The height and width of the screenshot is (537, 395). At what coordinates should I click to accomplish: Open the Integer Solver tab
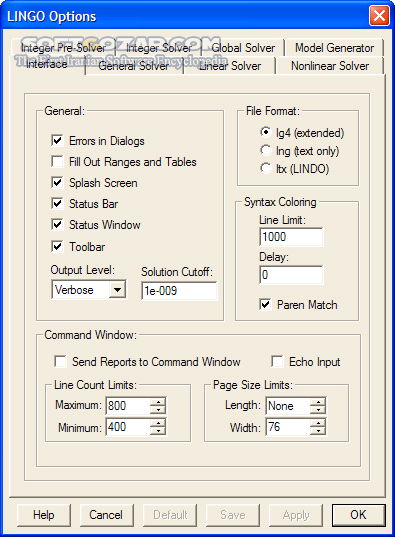[158, 48]
